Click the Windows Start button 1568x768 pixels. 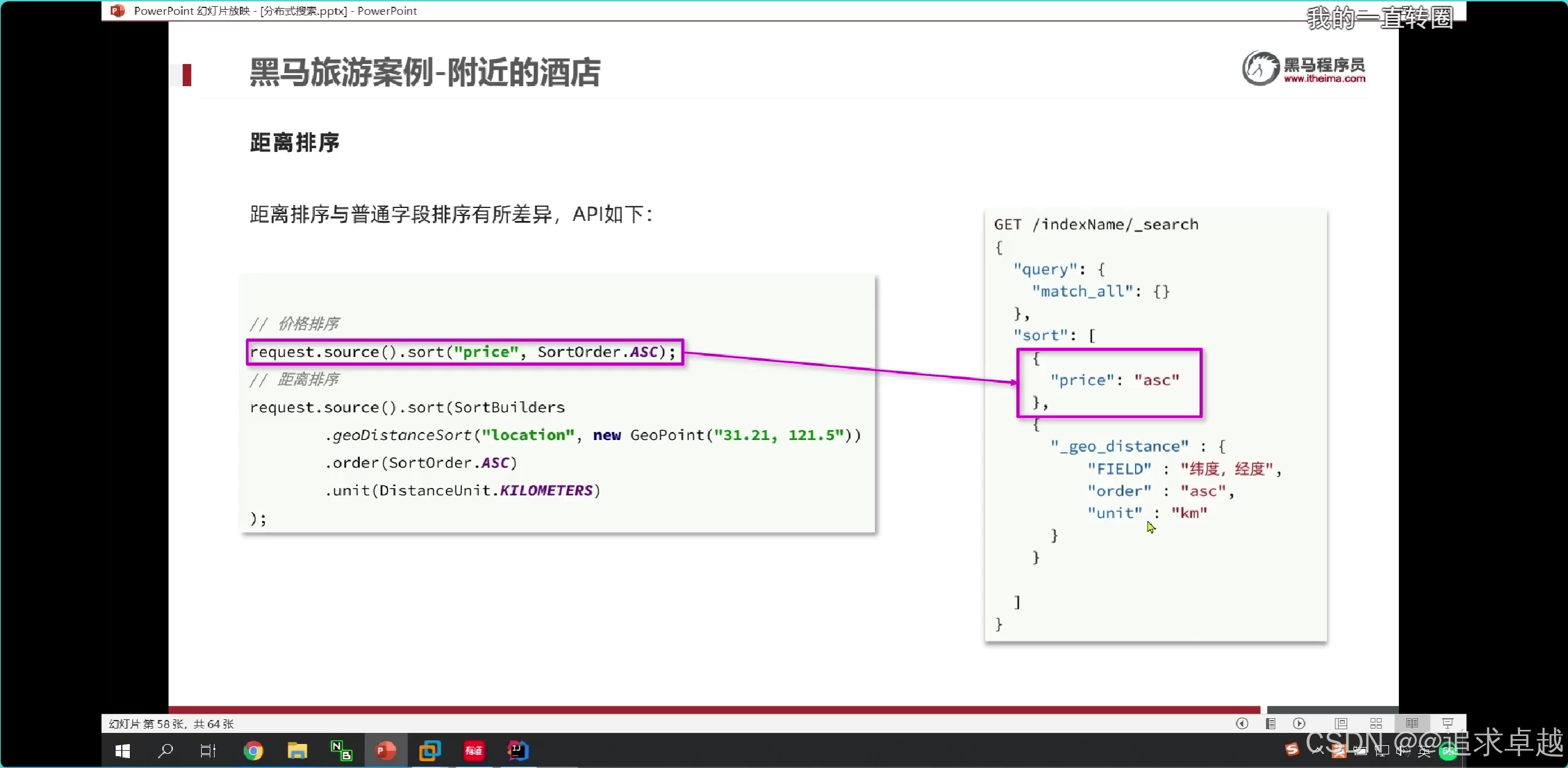[122, 751]
